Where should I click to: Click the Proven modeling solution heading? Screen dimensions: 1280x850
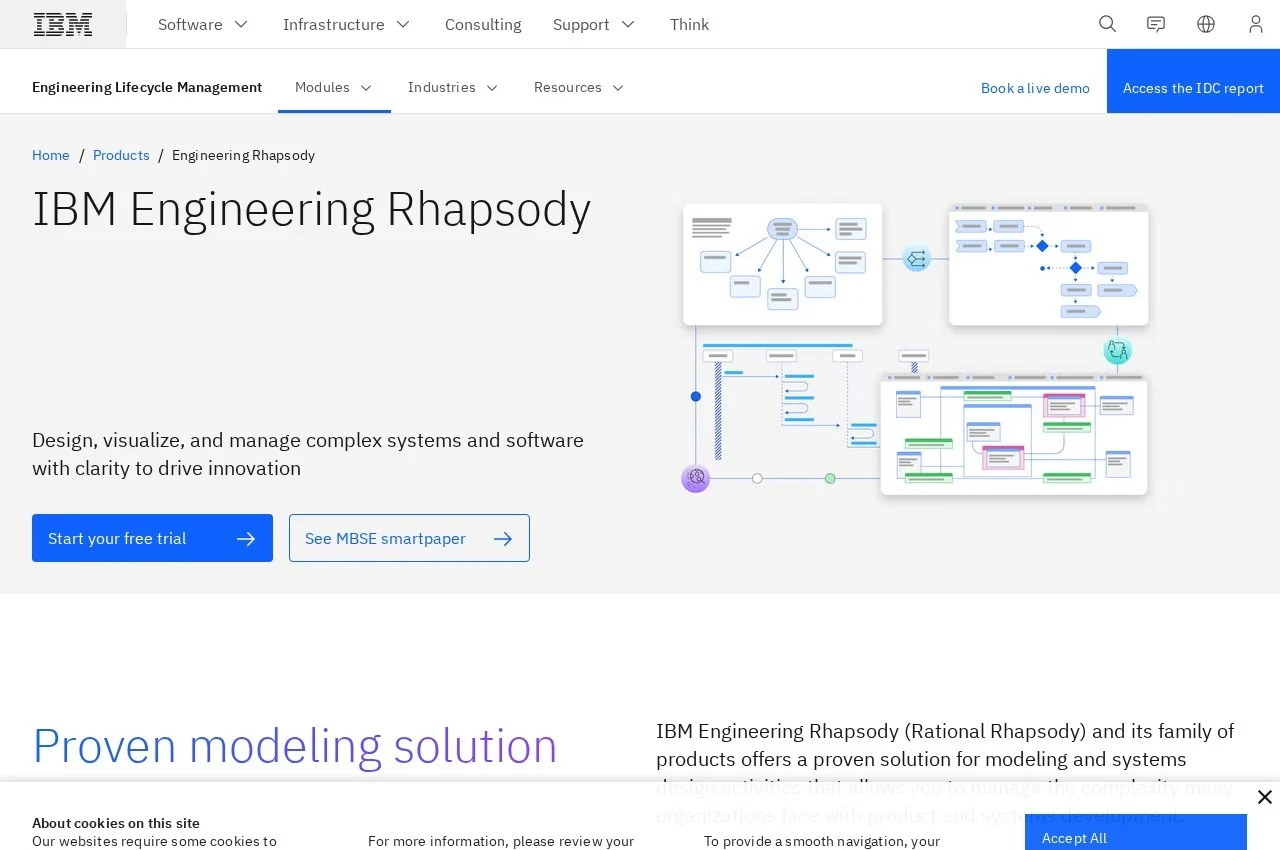tap(295, 746)
